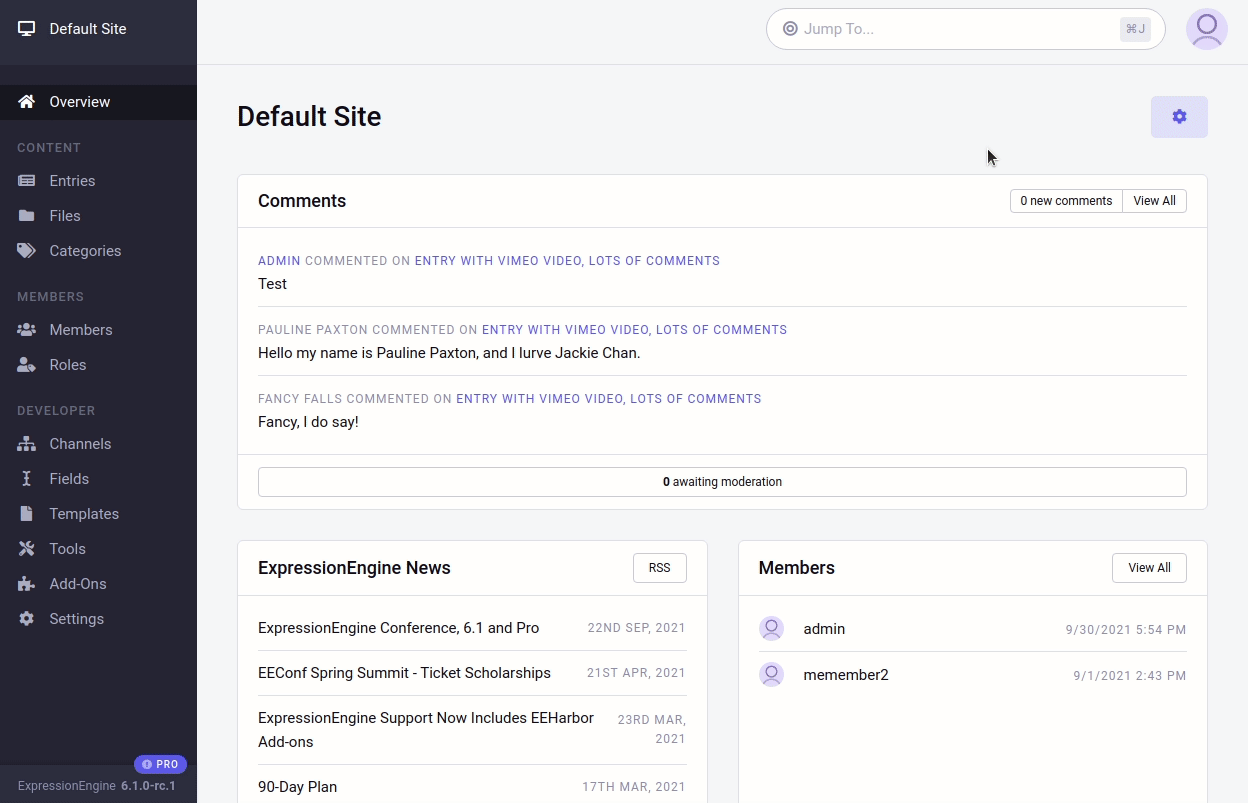
Task: Navigate to Members page
Action: click(98, 330)
